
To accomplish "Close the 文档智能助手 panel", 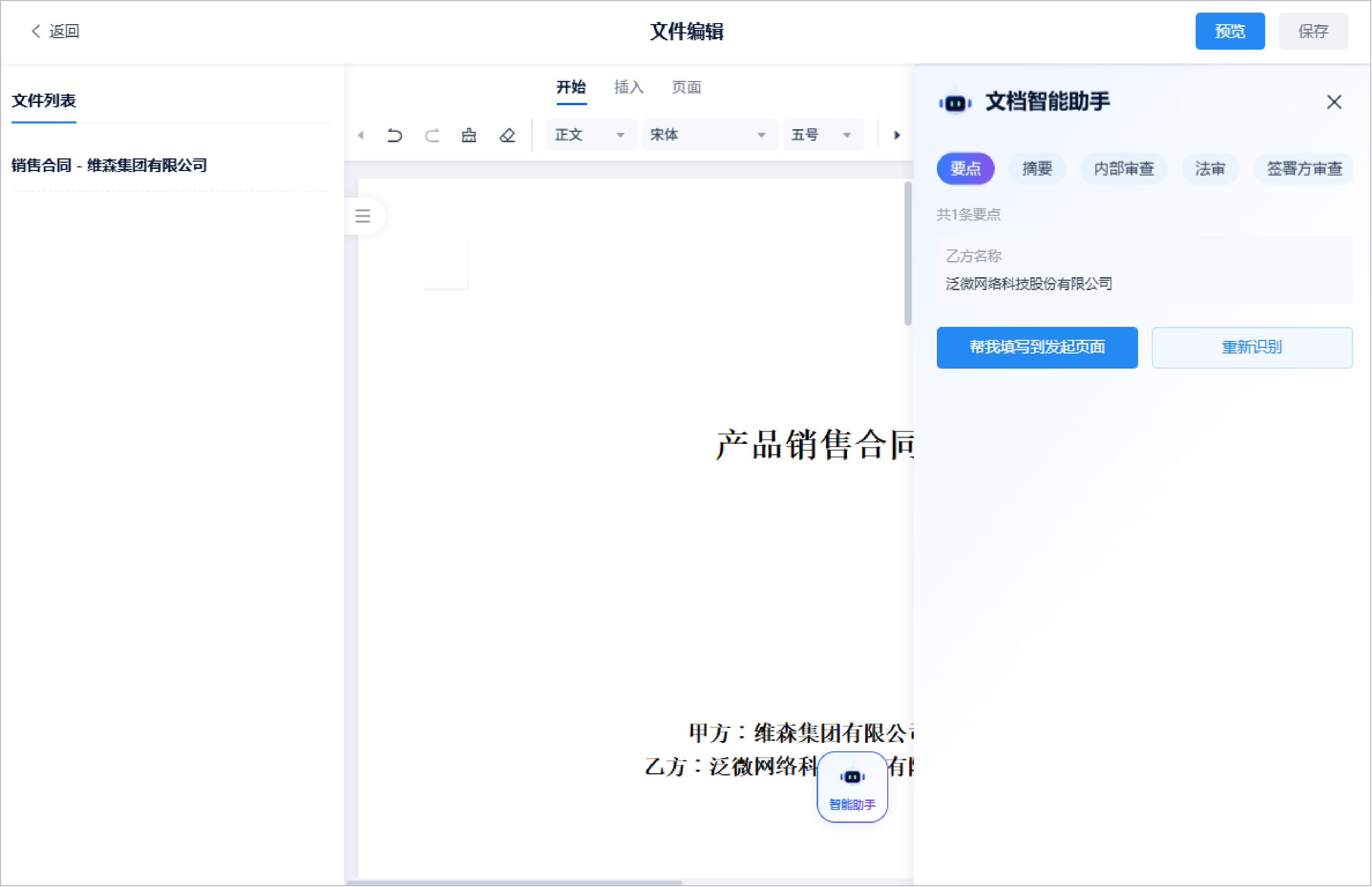I will pyautogui.click(x=1333, y=102).
